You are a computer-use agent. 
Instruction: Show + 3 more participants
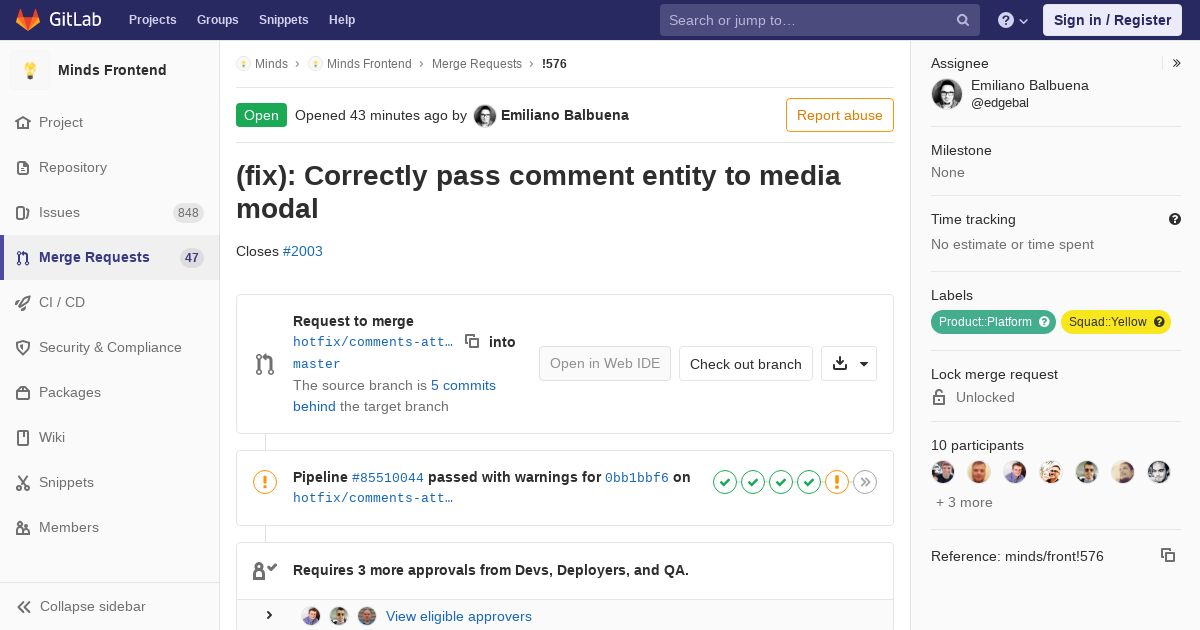click(964, 503)
